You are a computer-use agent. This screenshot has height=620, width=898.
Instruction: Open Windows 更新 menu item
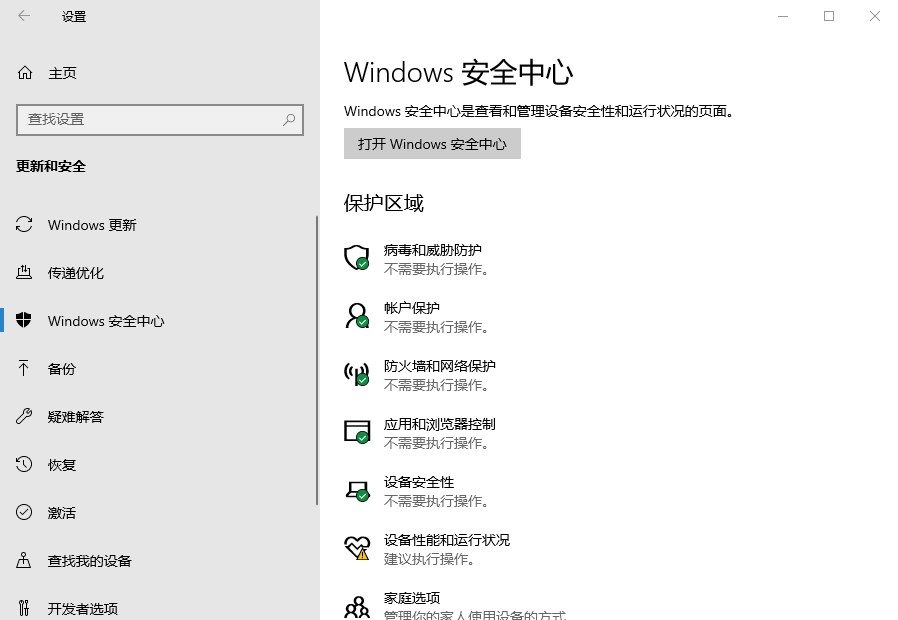tap(158, 225)
